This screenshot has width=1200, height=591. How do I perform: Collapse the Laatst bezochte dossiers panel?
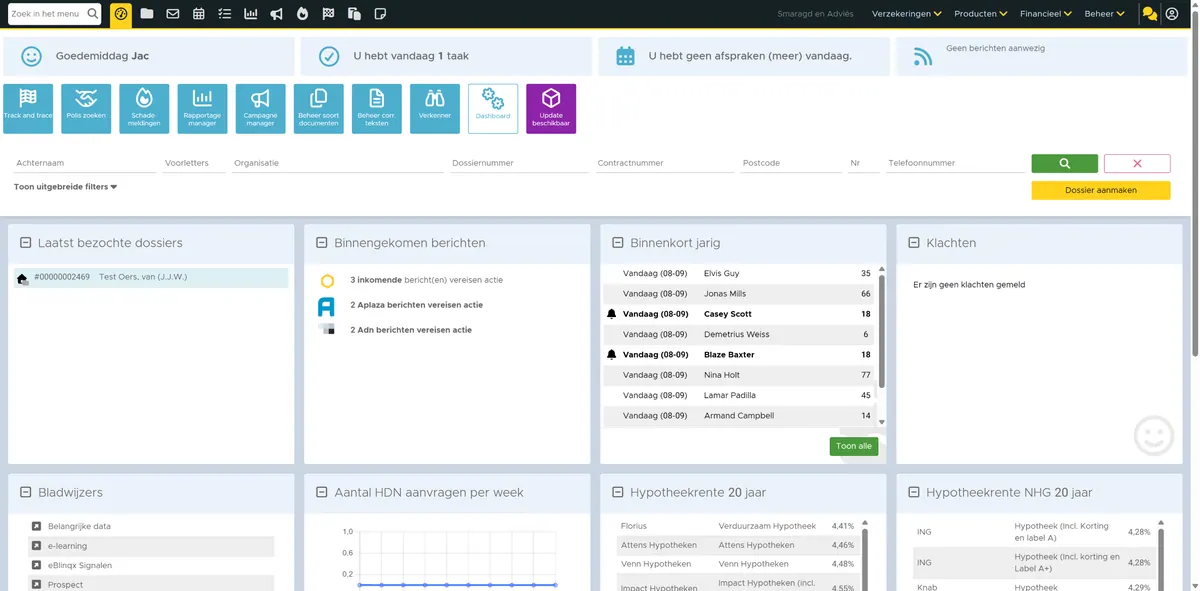(24, 243)
